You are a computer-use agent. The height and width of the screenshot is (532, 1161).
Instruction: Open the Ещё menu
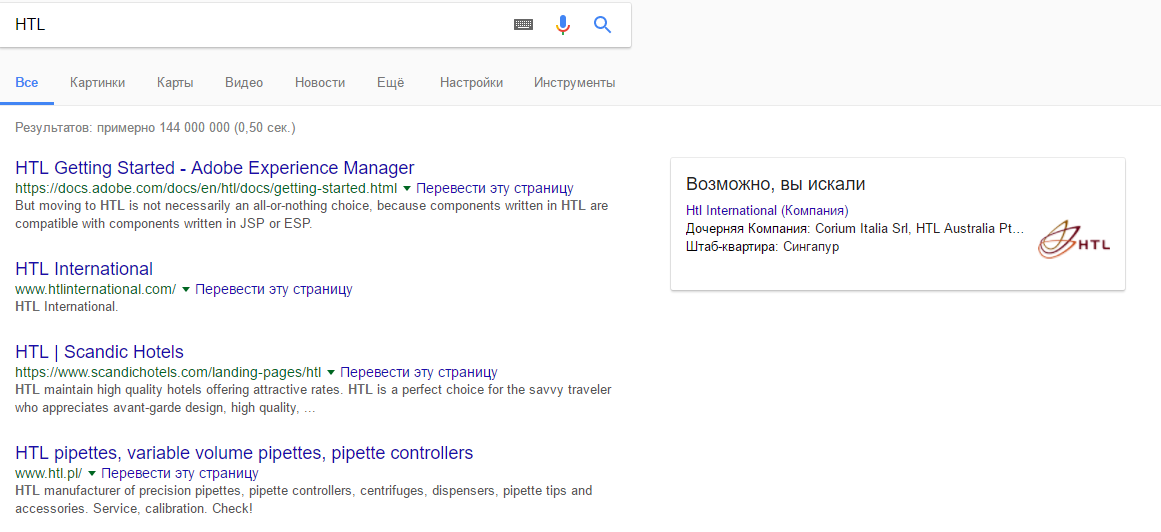(390, 83)
